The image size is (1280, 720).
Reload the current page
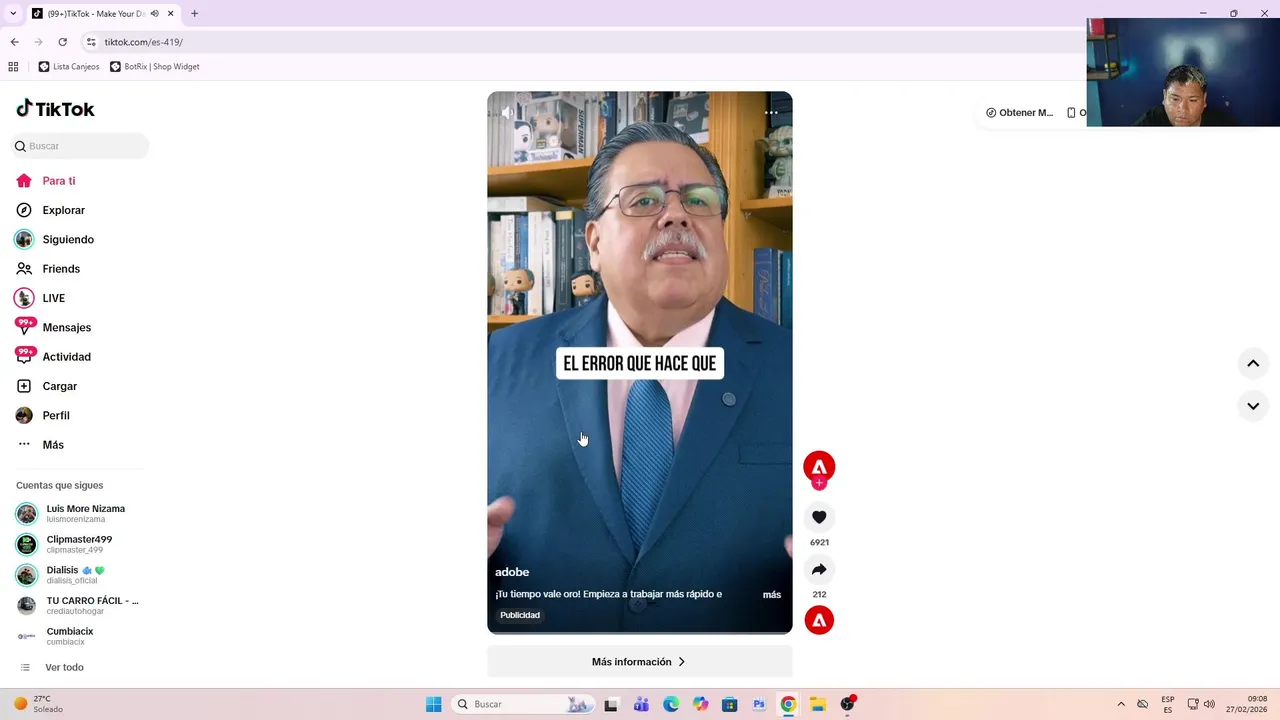tap(62, 42)
